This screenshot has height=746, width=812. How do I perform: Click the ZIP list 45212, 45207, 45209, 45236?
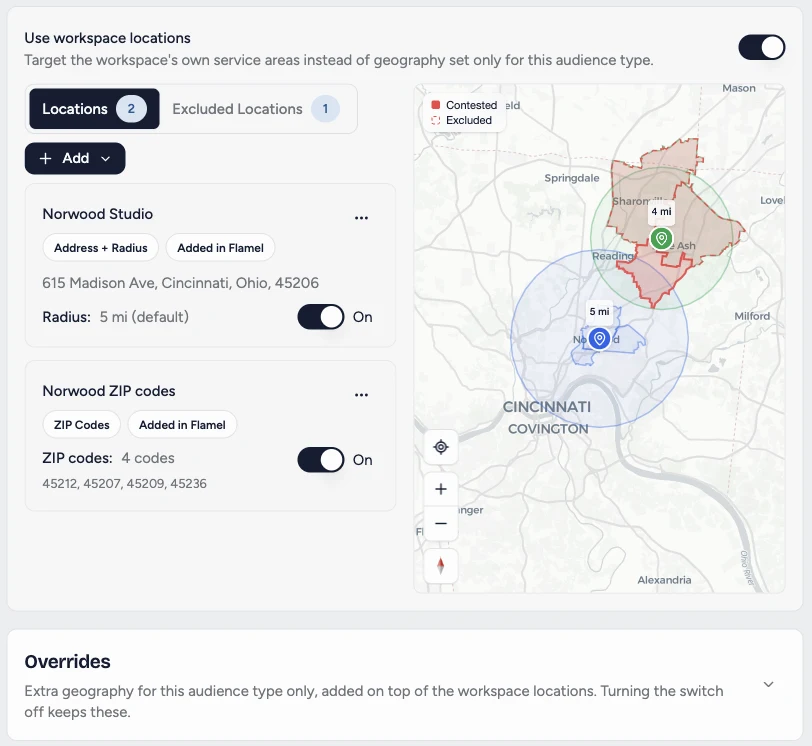pos(124,484)
